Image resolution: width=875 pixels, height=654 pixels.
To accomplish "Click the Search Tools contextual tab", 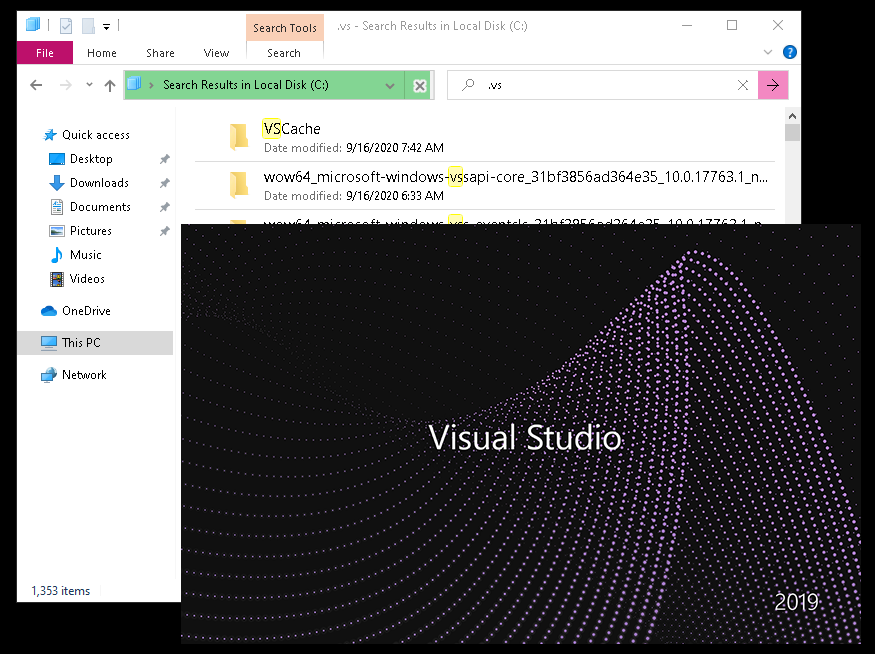I will (x=285, y=28).
